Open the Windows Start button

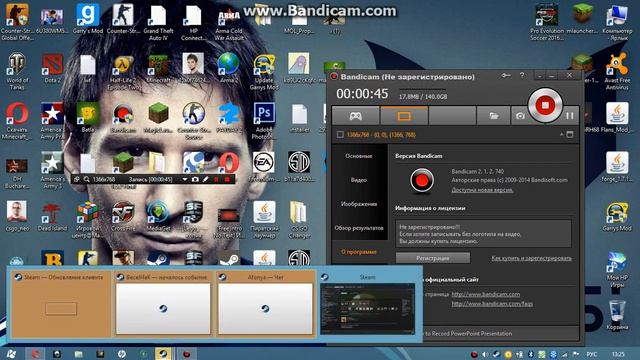(11, 353)
